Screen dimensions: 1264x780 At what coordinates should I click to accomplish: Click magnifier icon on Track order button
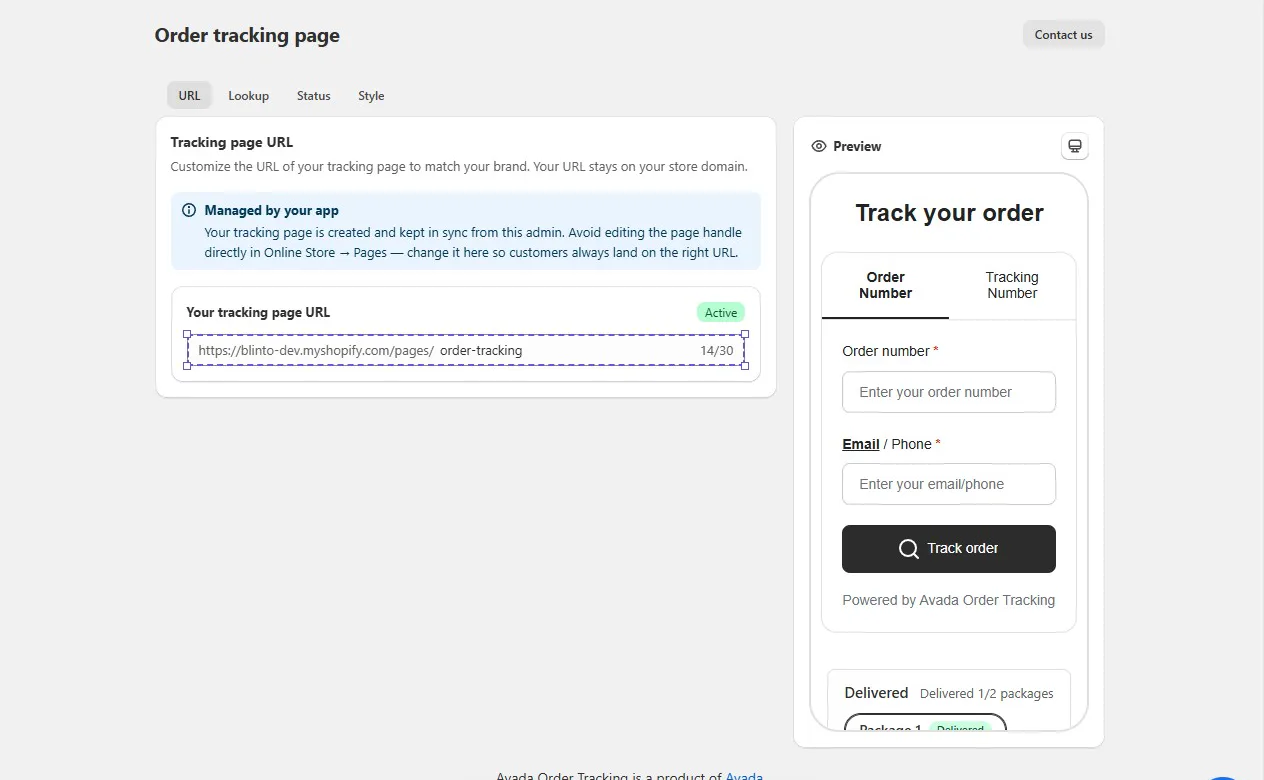(908, 549)
